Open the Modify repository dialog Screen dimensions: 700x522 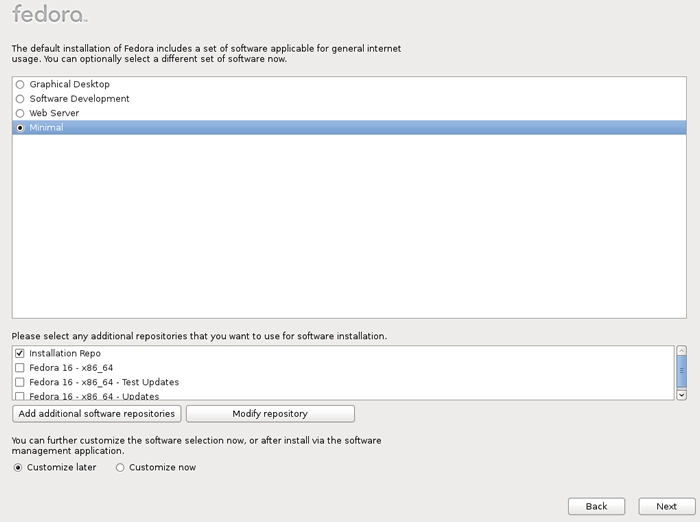(x=270, y=413)
